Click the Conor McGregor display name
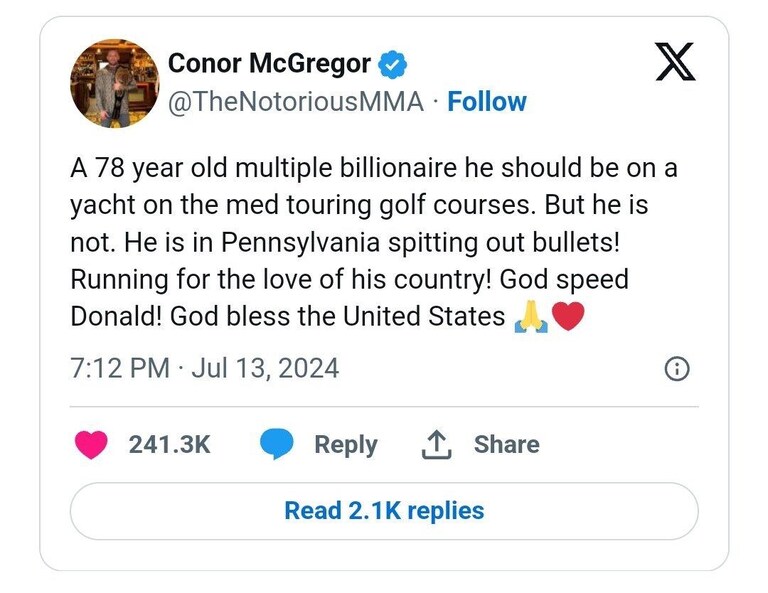Screen dimensions: 768x593 (x=269, y=64)
